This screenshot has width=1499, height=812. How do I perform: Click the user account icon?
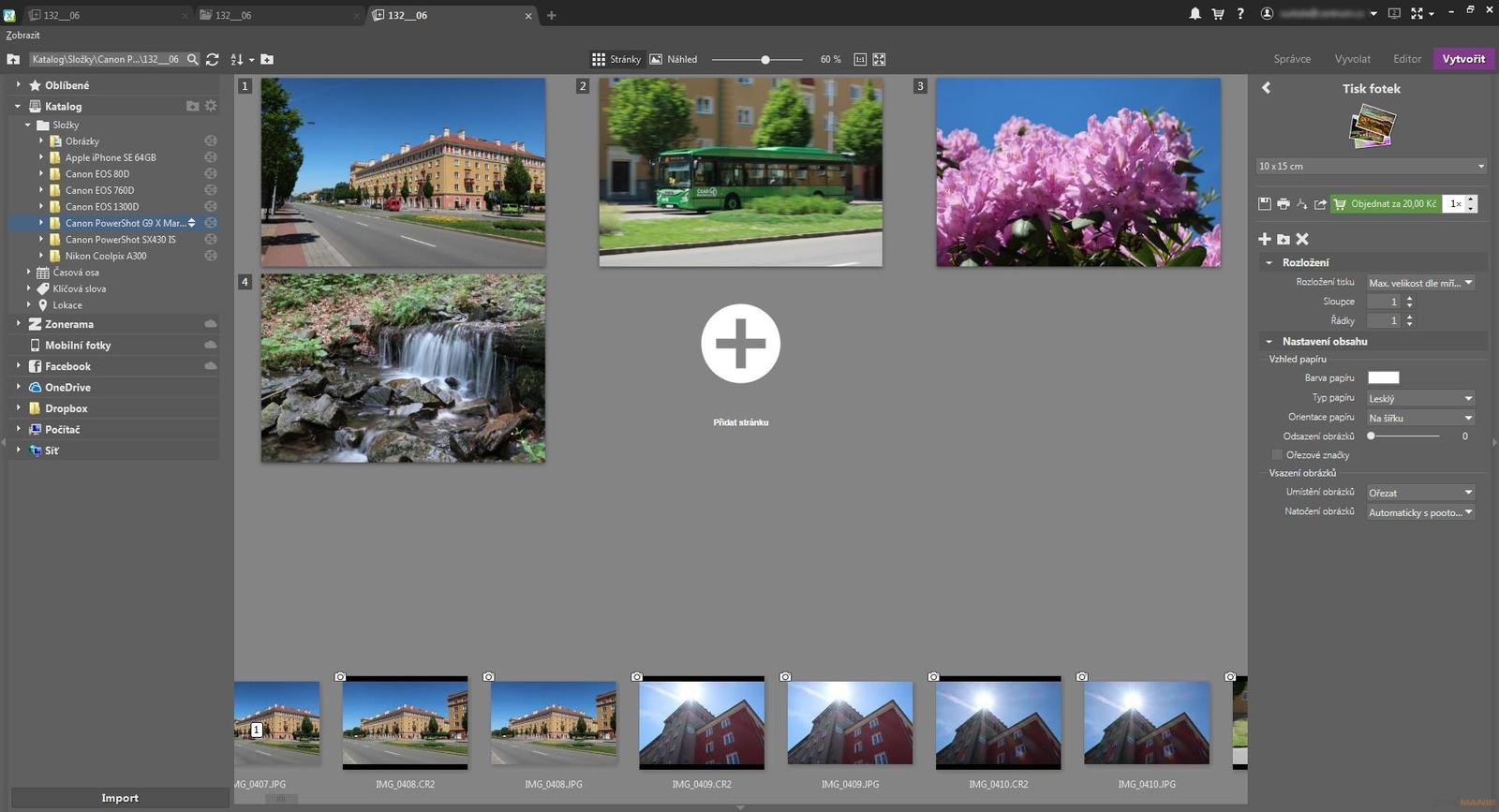(x=1267, y=14)
